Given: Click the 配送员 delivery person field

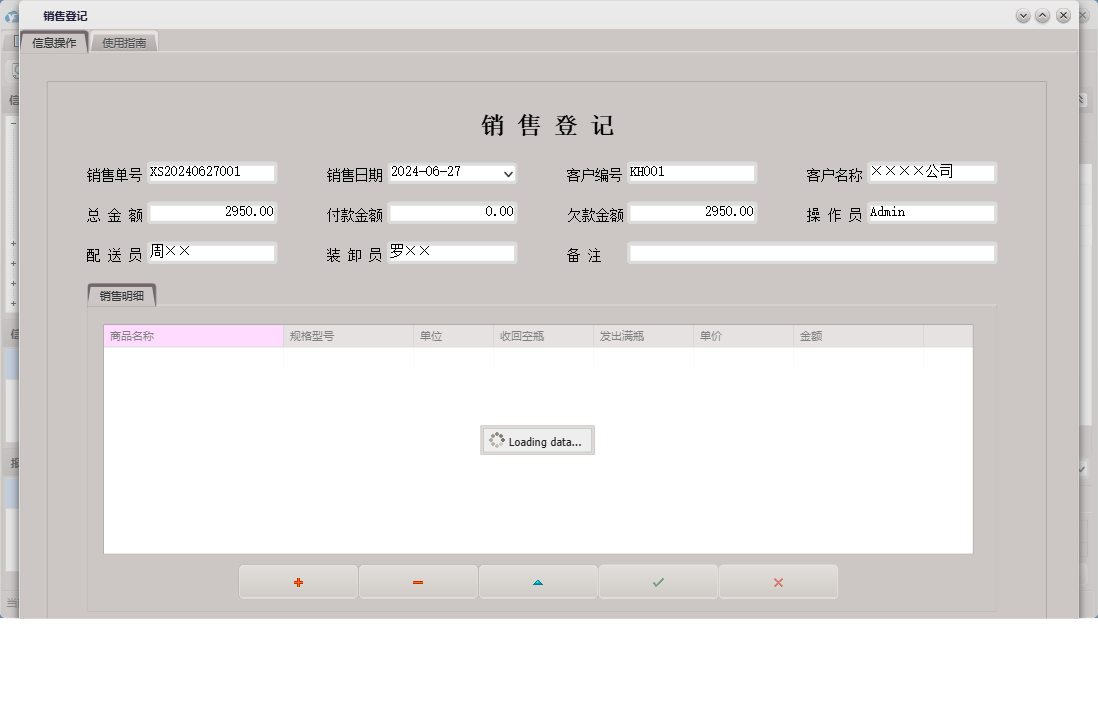Looking at the screenshot, I should click(212, 252).
